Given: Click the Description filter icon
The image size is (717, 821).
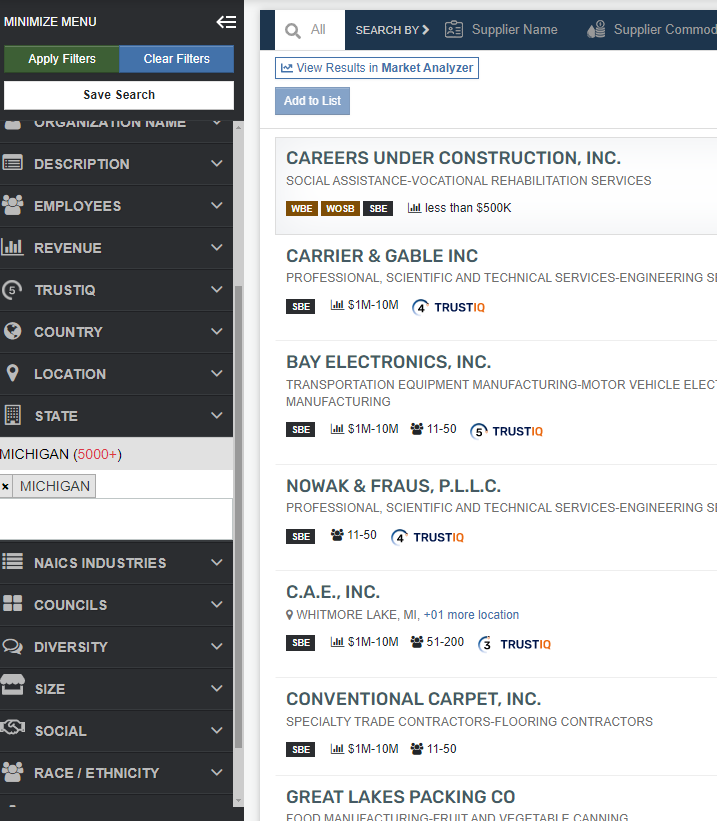Looking at the screenshot, I should click(x=13, y=163).
